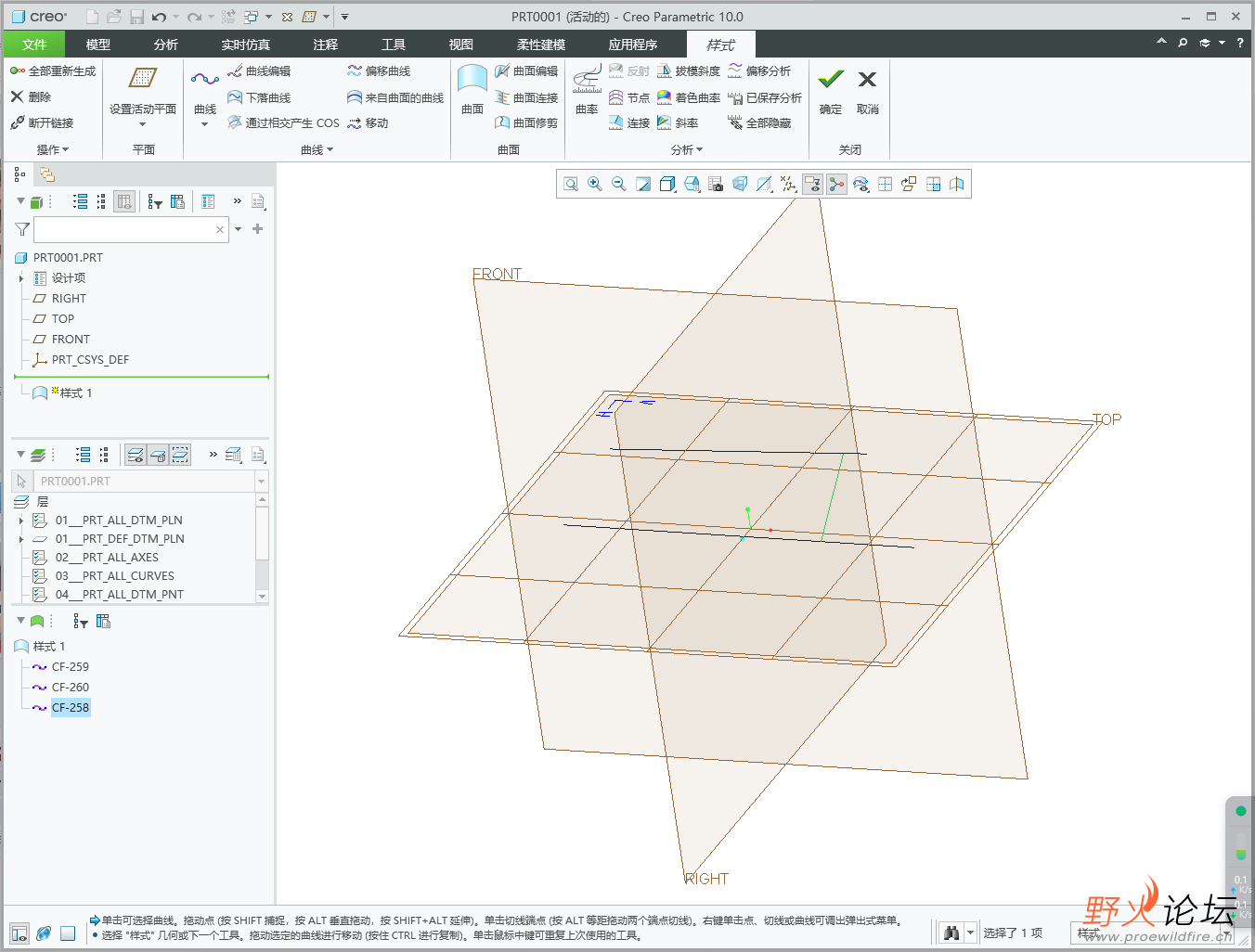Toggle curve visibility eye in graphics toolbar
1255x952 pixels.
[x=860, y=185]
